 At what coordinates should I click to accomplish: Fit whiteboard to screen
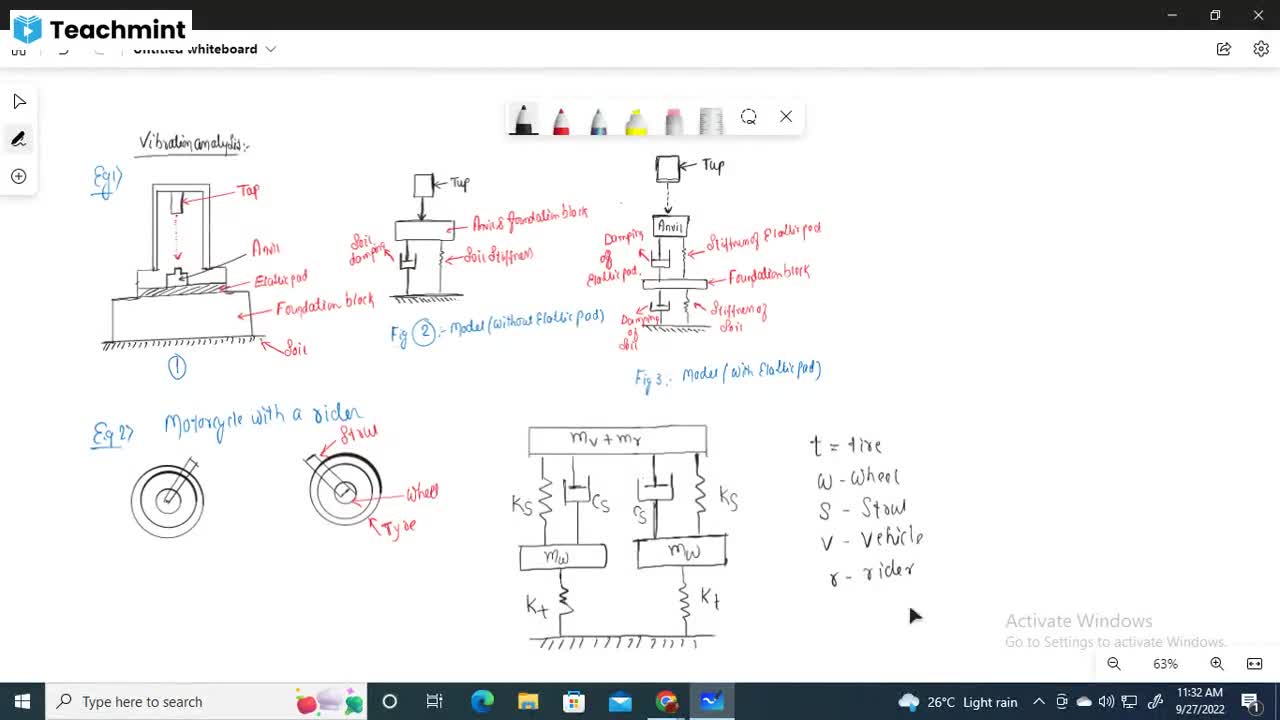tap(1255, 664)
